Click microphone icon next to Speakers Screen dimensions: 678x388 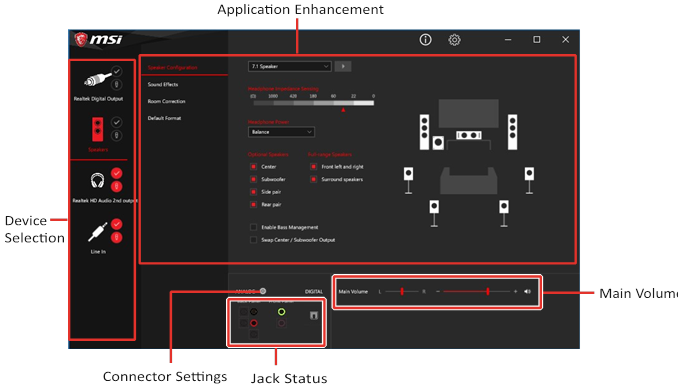116,136
